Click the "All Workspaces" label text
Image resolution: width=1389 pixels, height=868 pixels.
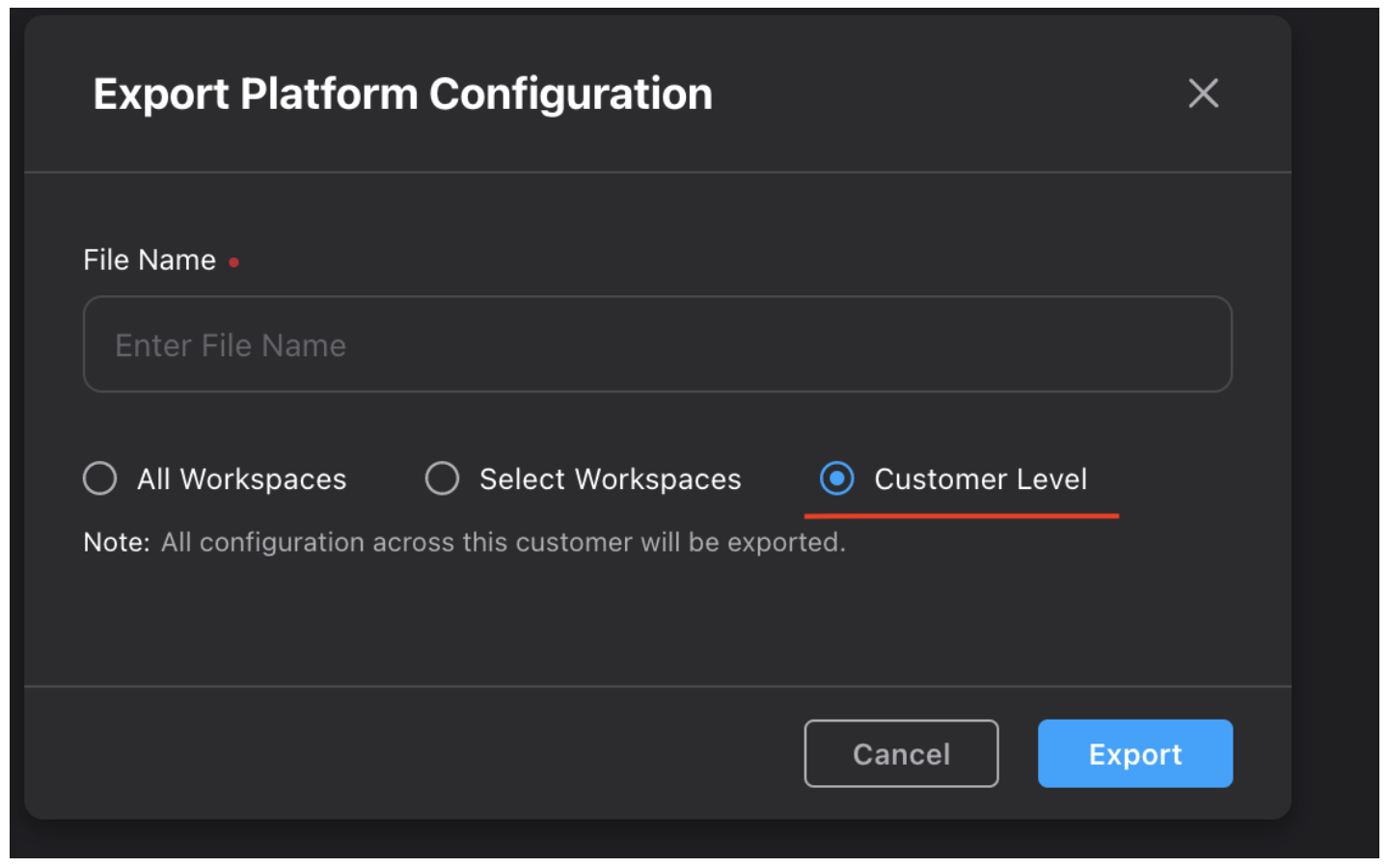[241, 479]
